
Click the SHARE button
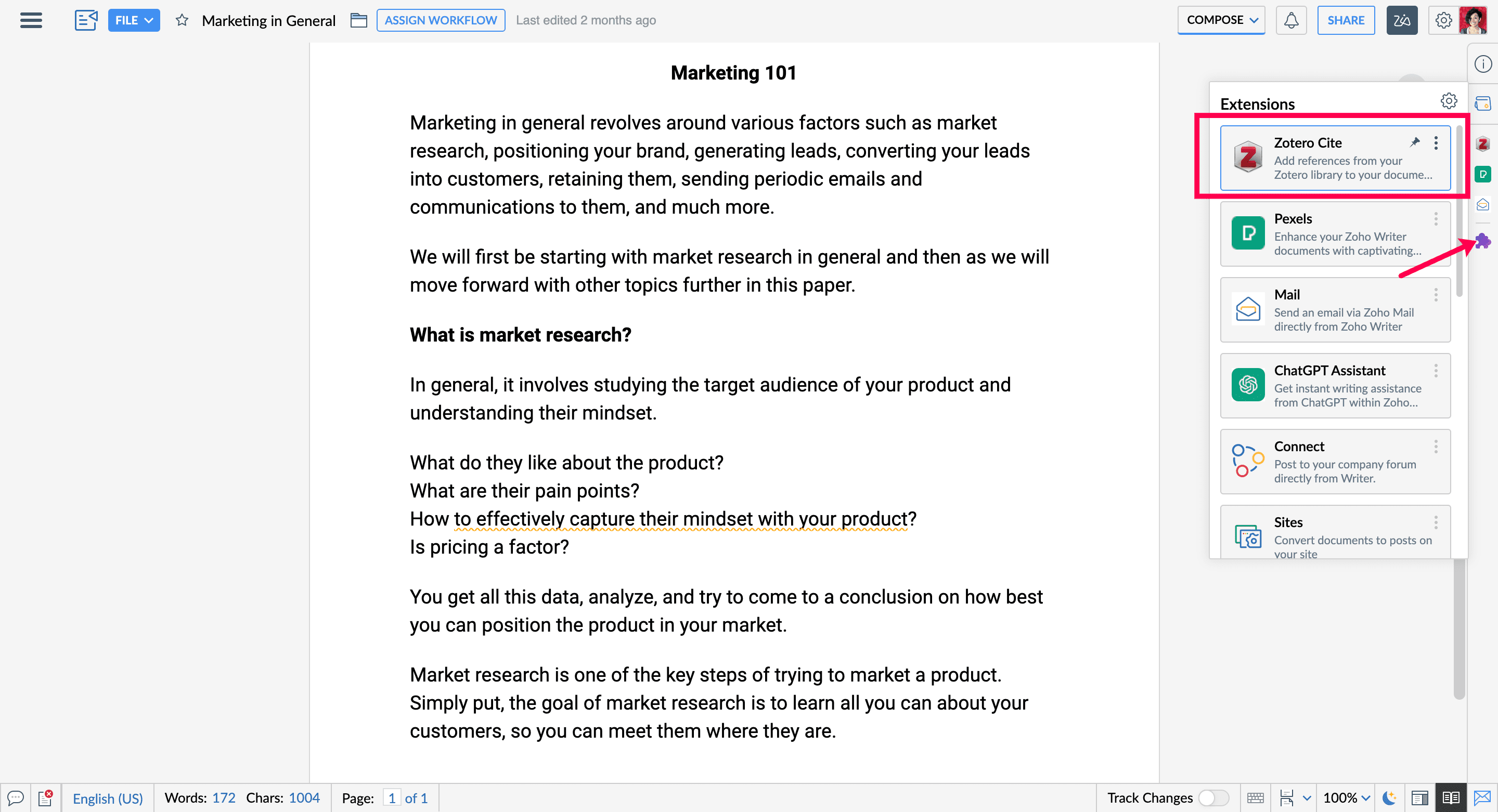1345,20
